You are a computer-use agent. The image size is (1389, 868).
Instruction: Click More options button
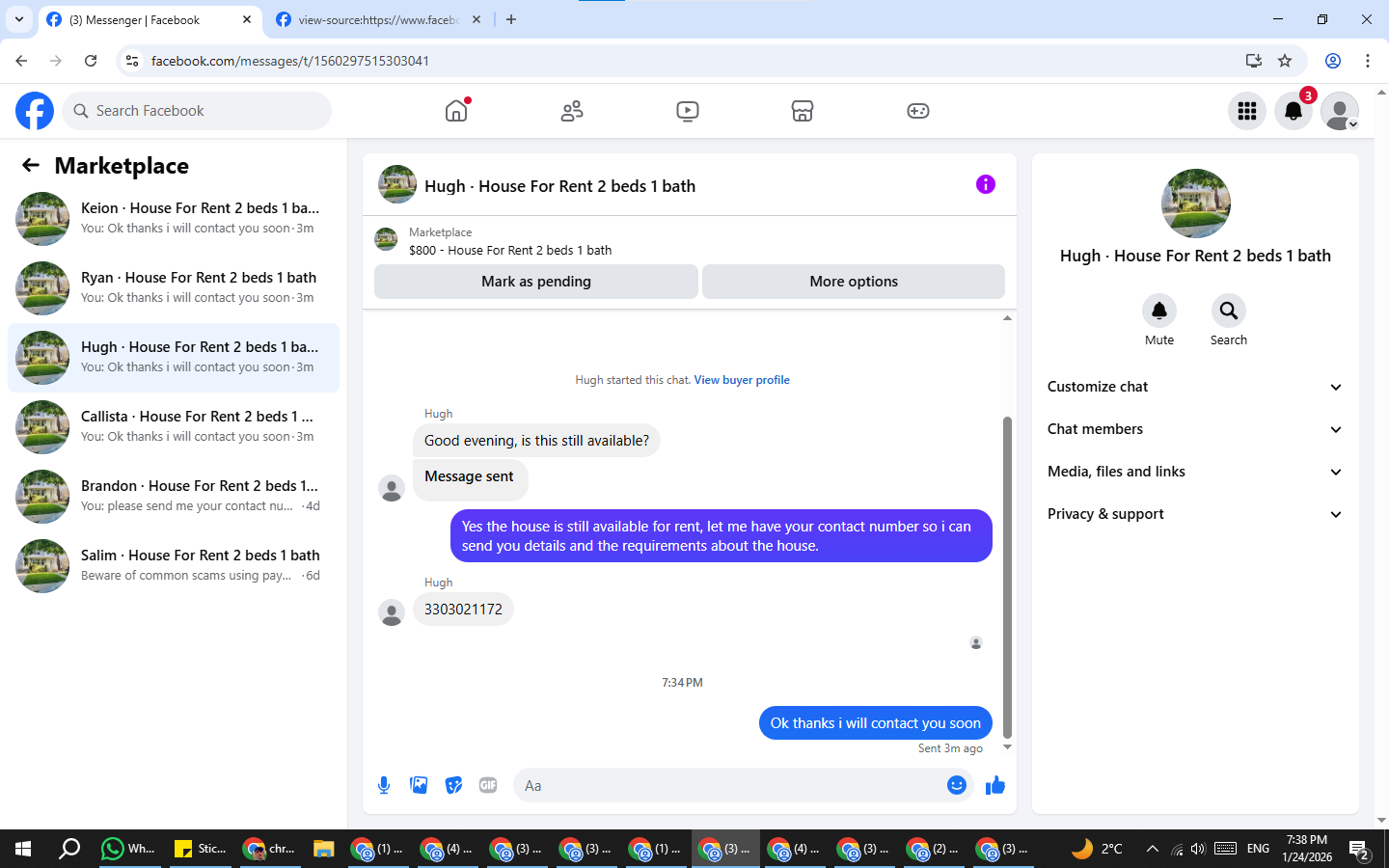coord(854,282)
